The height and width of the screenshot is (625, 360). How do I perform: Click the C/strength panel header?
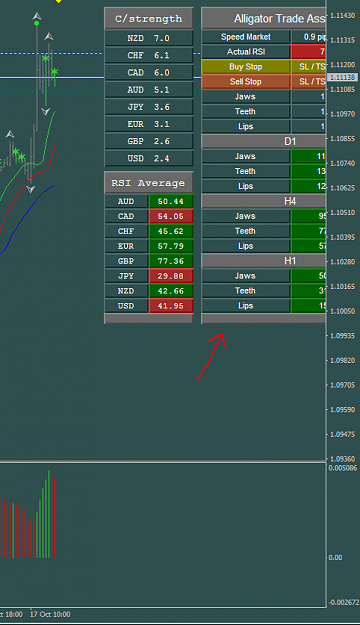click(149, 18)
